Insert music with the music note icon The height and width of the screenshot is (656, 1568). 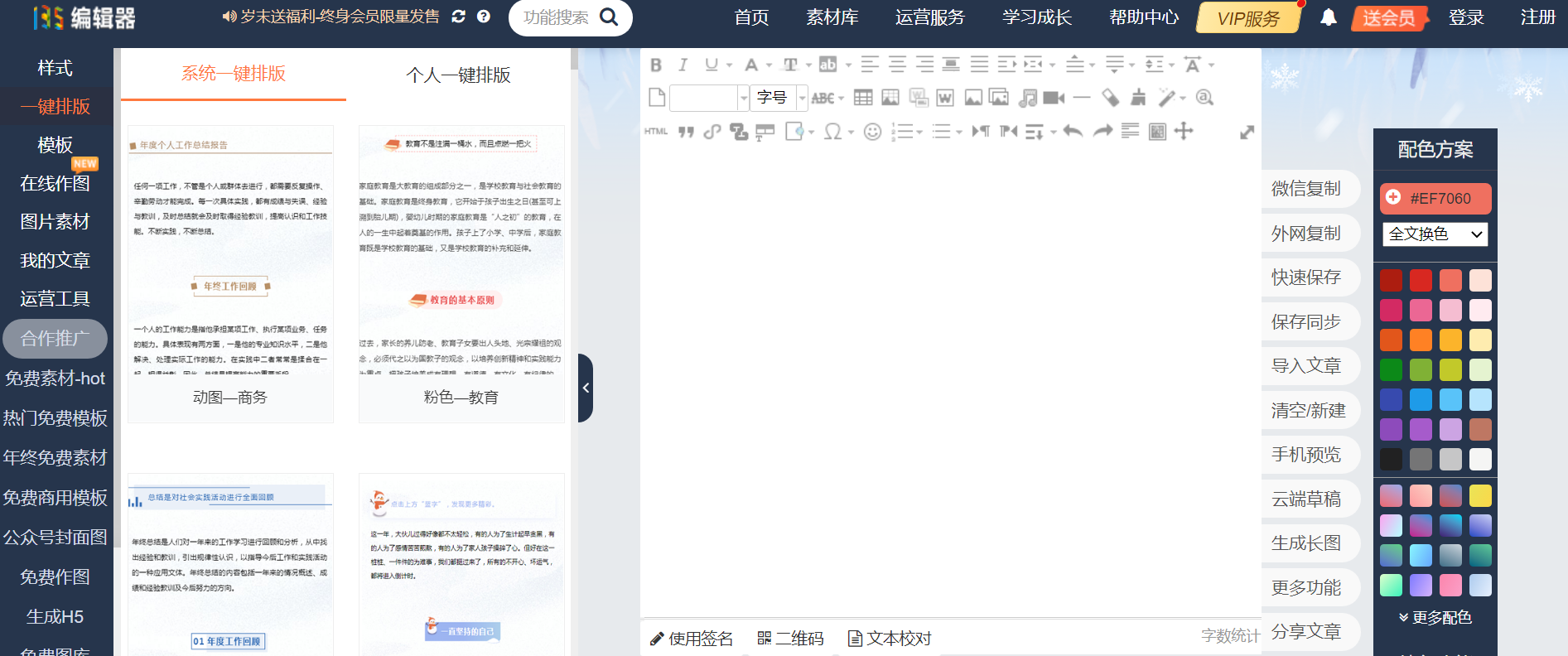1027,98
